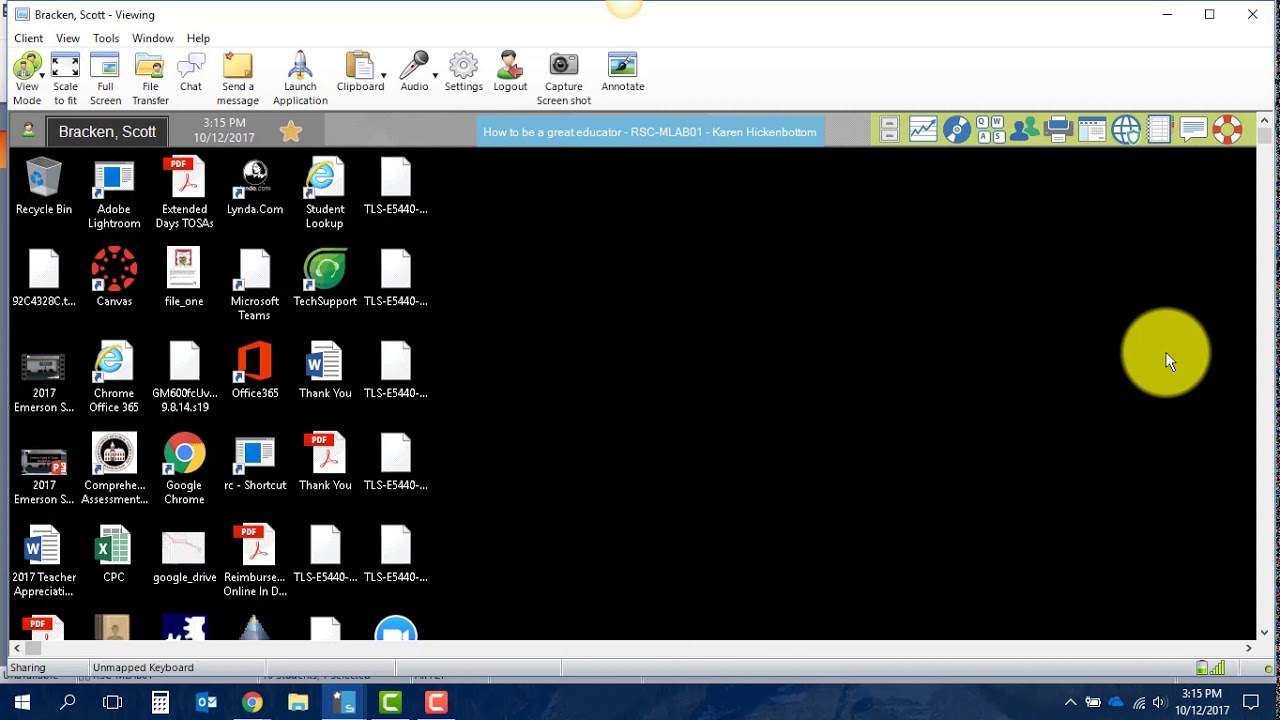Open the Tools menu
Image resolution: width=1280 pixels, height=720 pixels.
pos(106,38)
